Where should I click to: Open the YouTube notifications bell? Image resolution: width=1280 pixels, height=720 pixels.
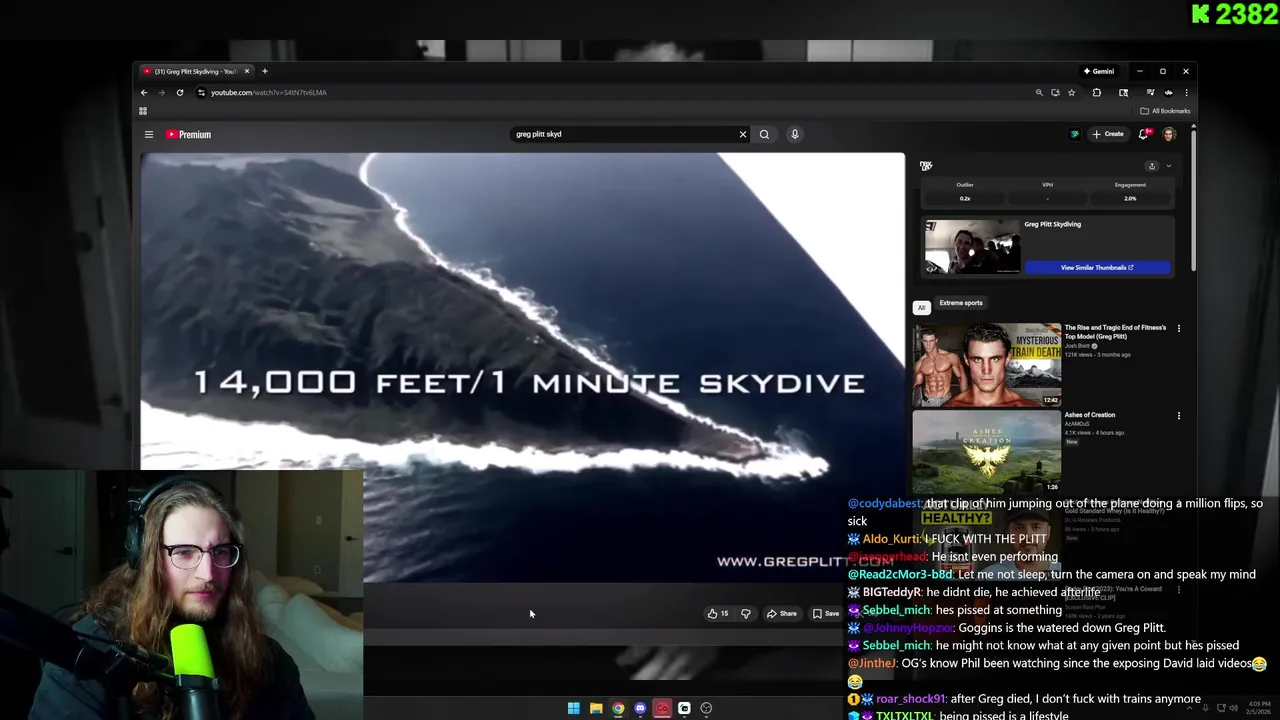(x=1144, y=134)
